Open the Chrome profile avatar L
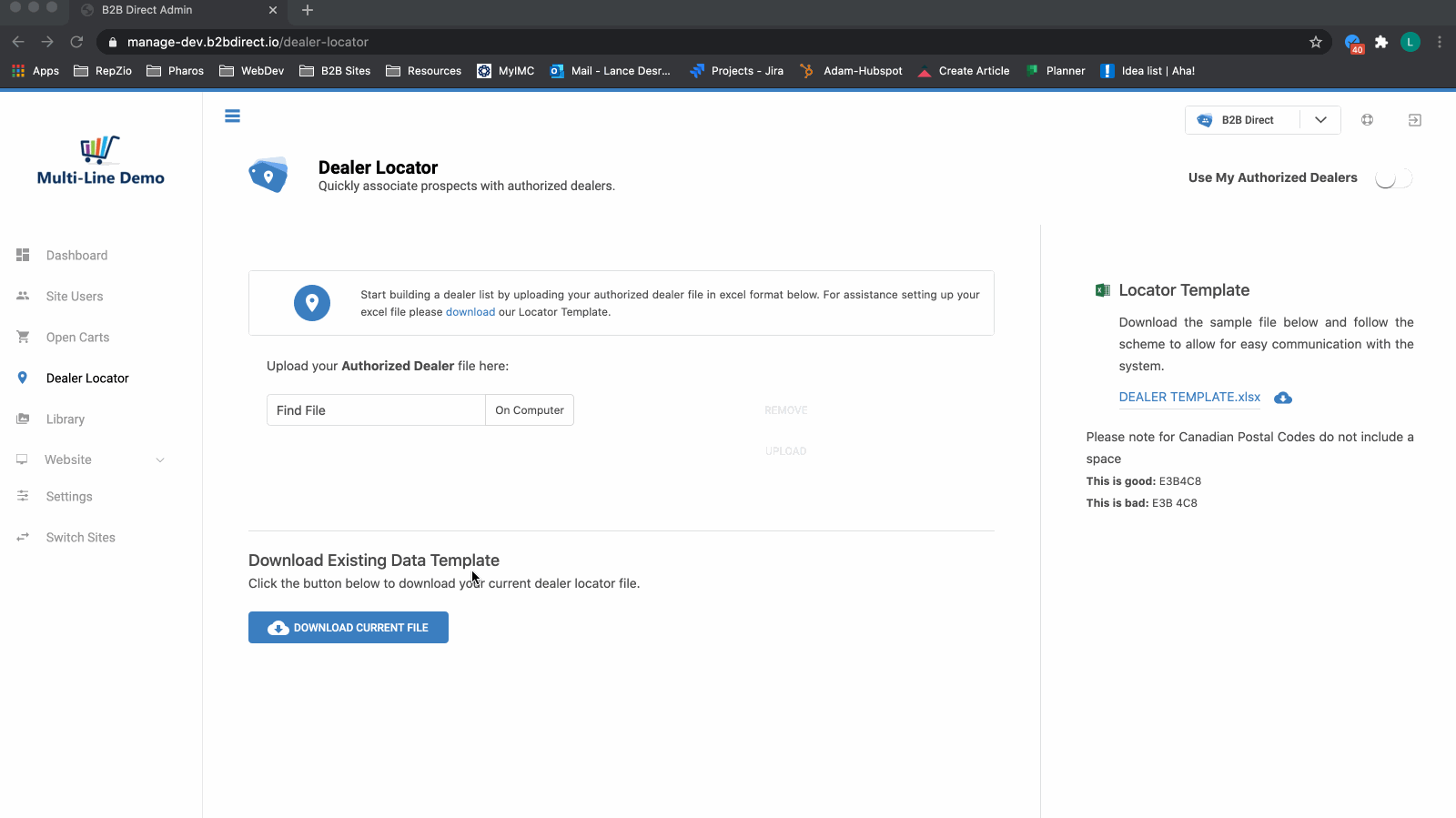 [x=1410, y=42]
